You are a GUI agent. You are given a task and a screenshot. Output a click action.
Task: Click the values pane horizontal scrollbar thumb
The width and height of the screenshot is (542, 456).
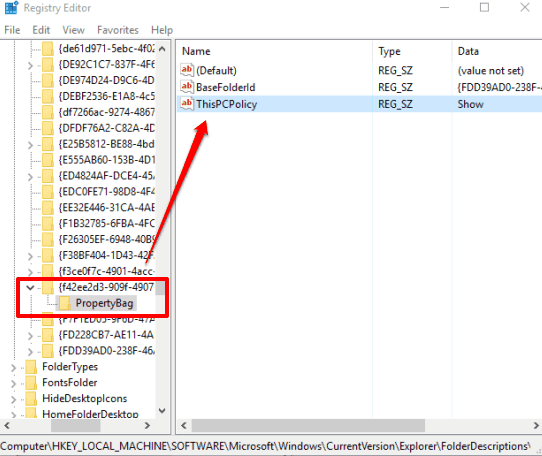(x=308, y=426)
